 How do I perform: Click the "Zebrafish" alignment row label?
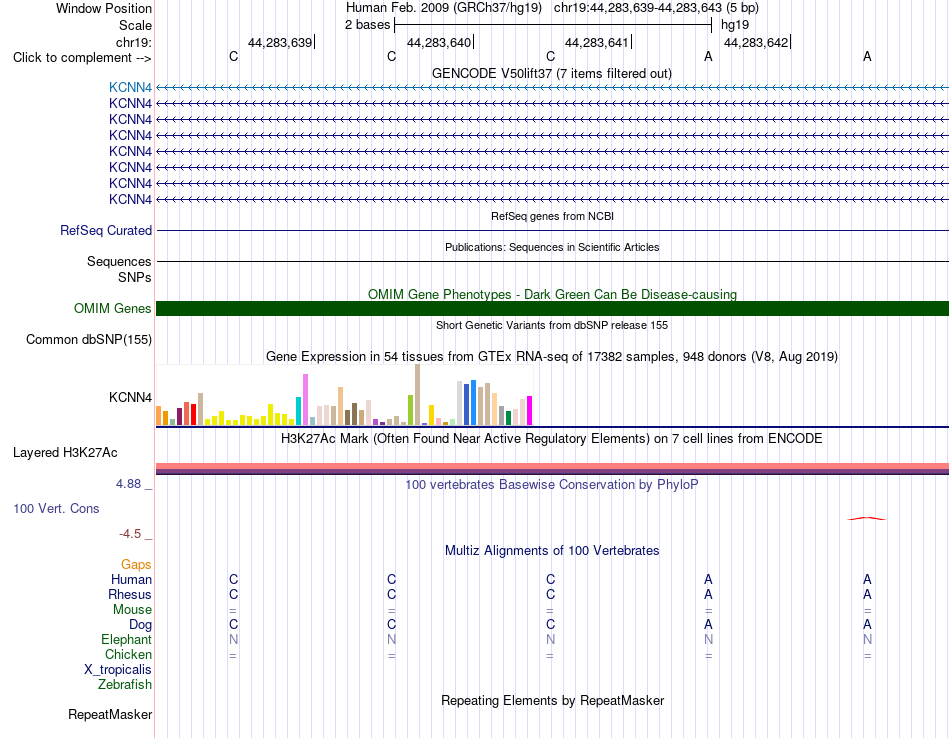(x=125, y=685)
